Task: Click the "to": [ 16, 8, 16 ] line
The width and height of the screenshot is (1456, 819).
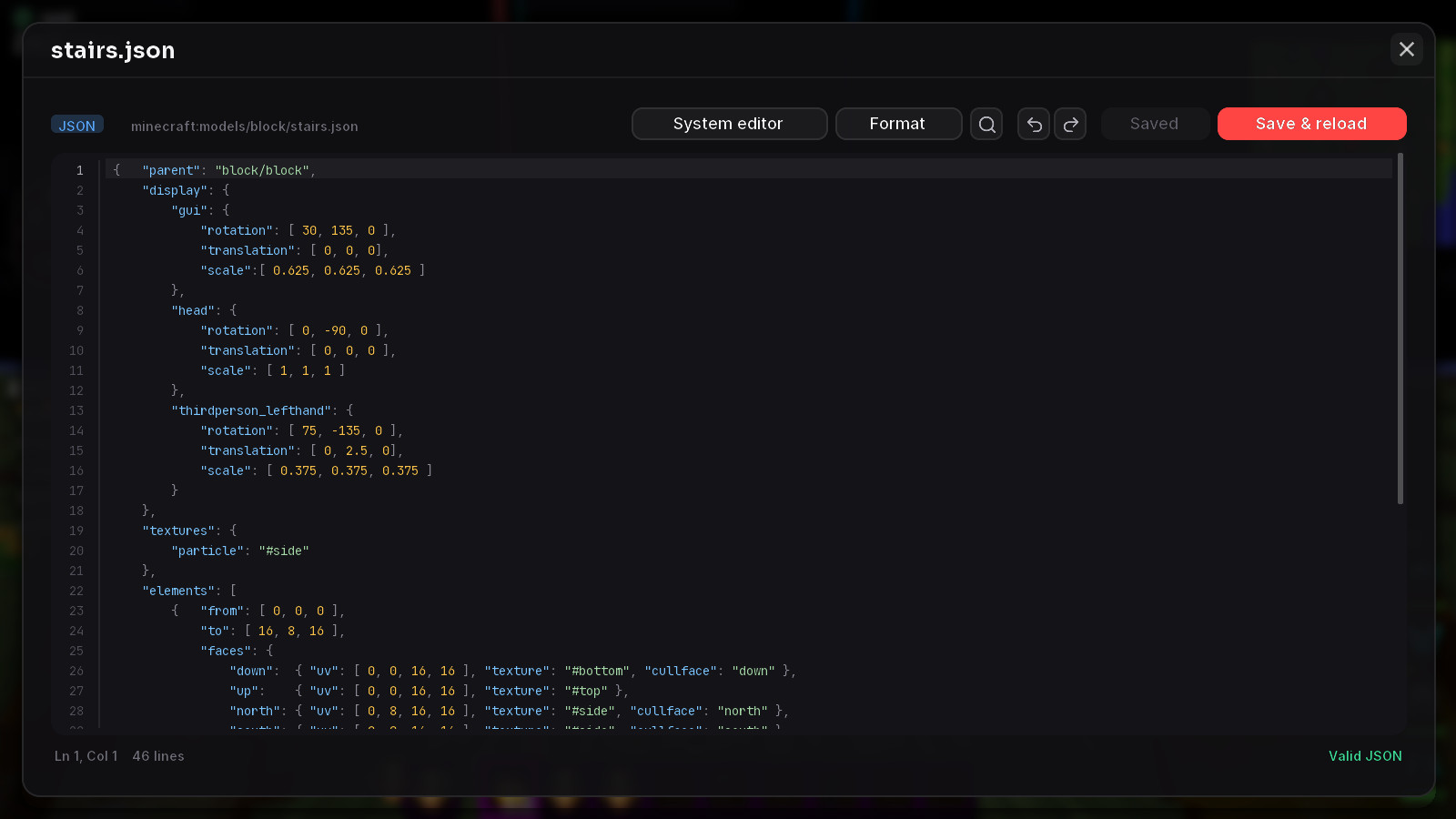Action: 273,631
